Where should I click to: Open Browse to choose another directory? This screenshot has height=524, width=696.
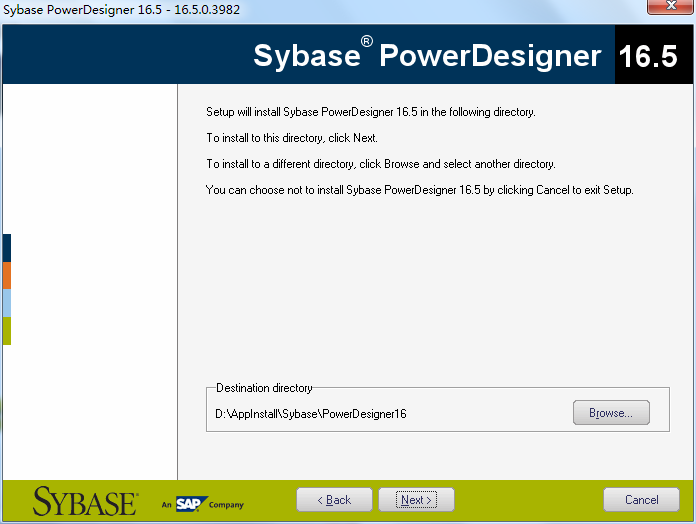pyautogui.click(x=611, y=413)
